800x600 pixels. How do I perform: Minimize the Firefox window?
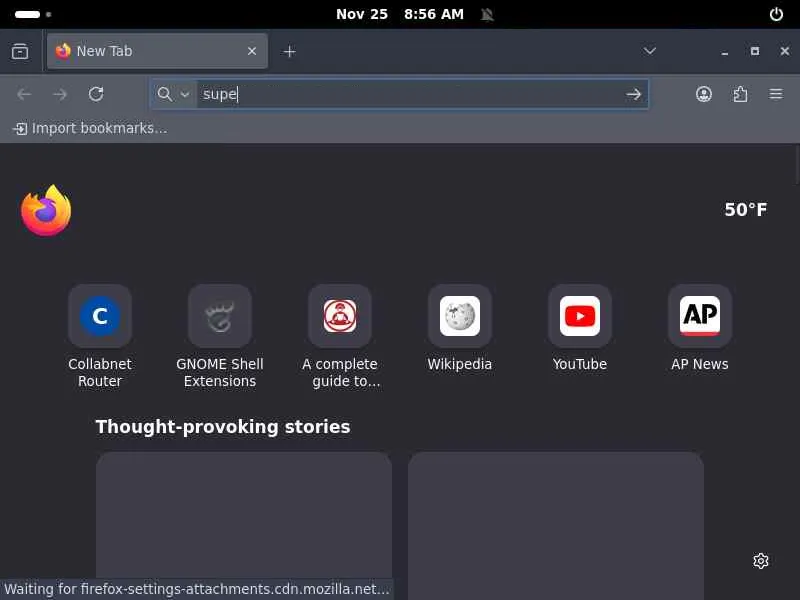[724, 52]
